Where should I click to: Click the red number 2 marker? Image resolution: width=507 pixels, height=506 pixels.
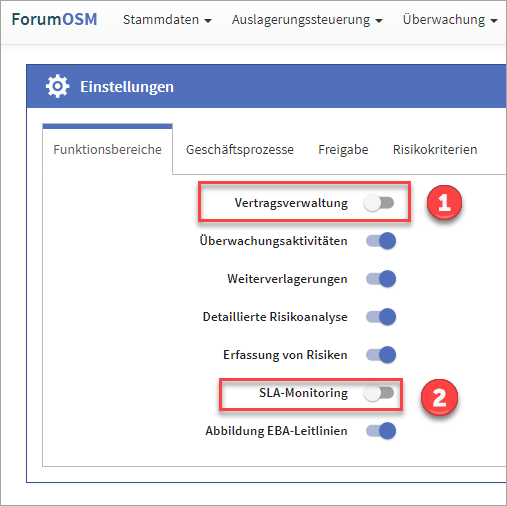[x=439, y=397]
